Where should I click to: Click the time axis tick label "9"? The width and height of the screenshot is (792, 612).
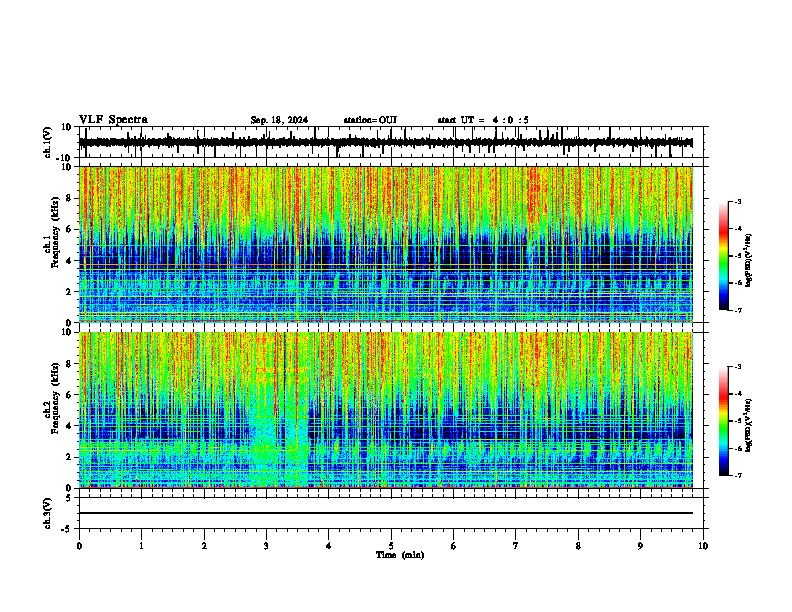click(x=640, y=546)
